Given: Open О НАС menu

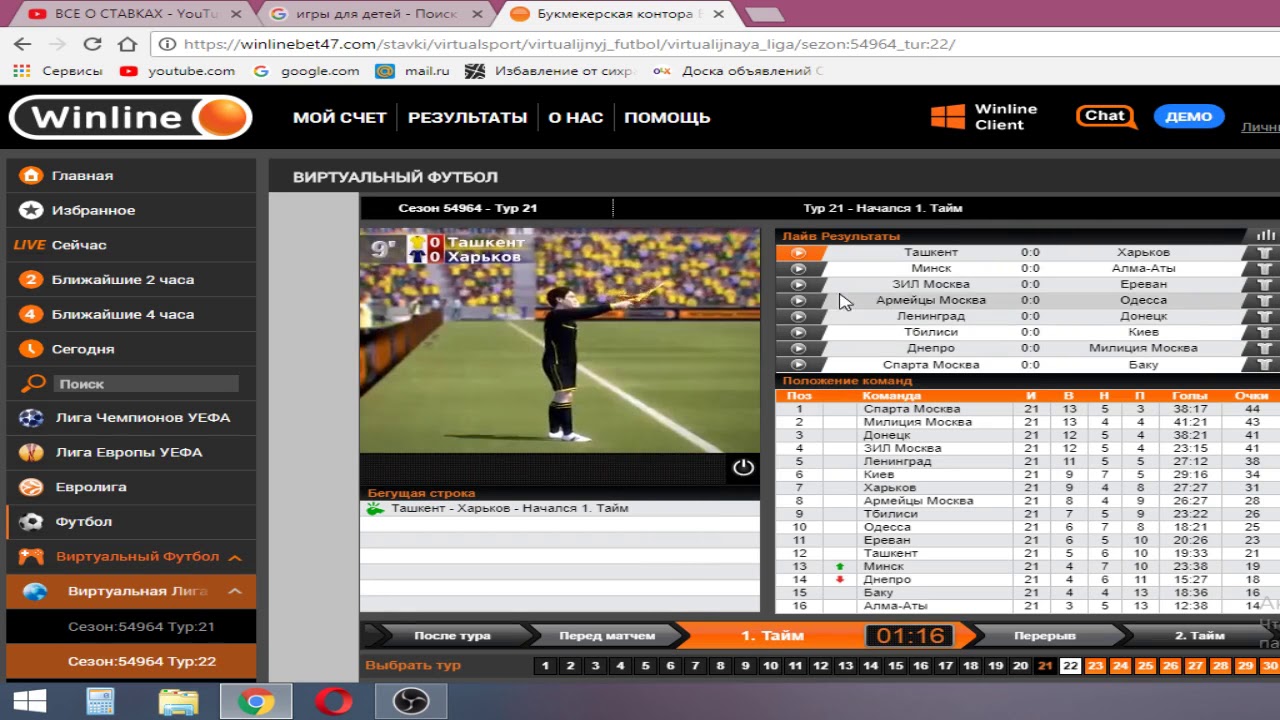Looking at the screenshot, I should click(576, 117).
